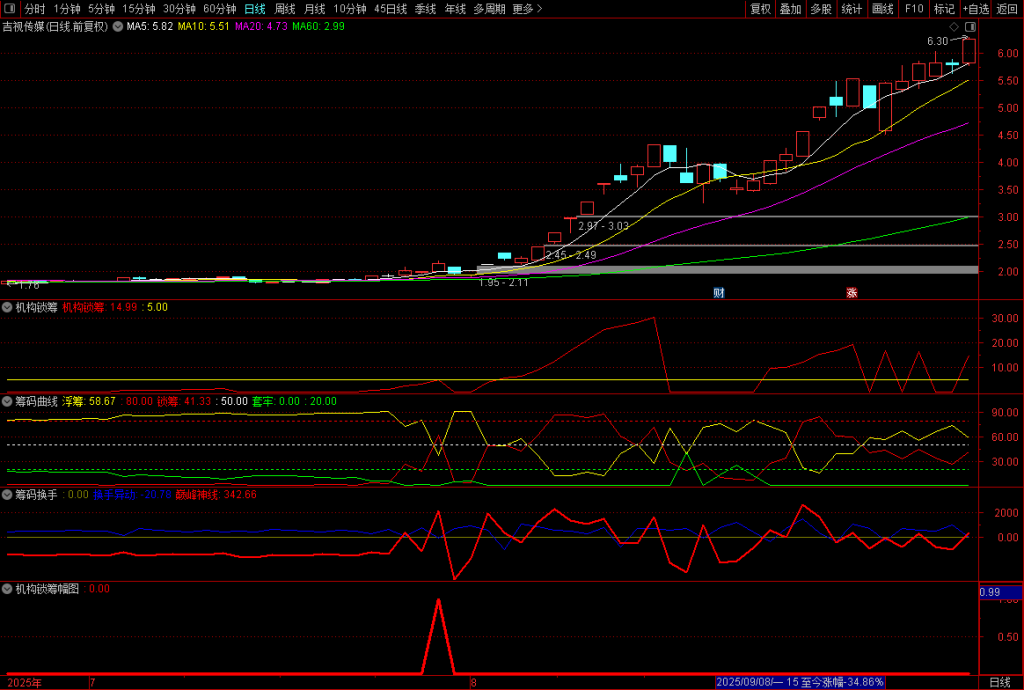Click the panel layout icon at top-left corner
Viewport: 1024px width, 690px height.
11,9
